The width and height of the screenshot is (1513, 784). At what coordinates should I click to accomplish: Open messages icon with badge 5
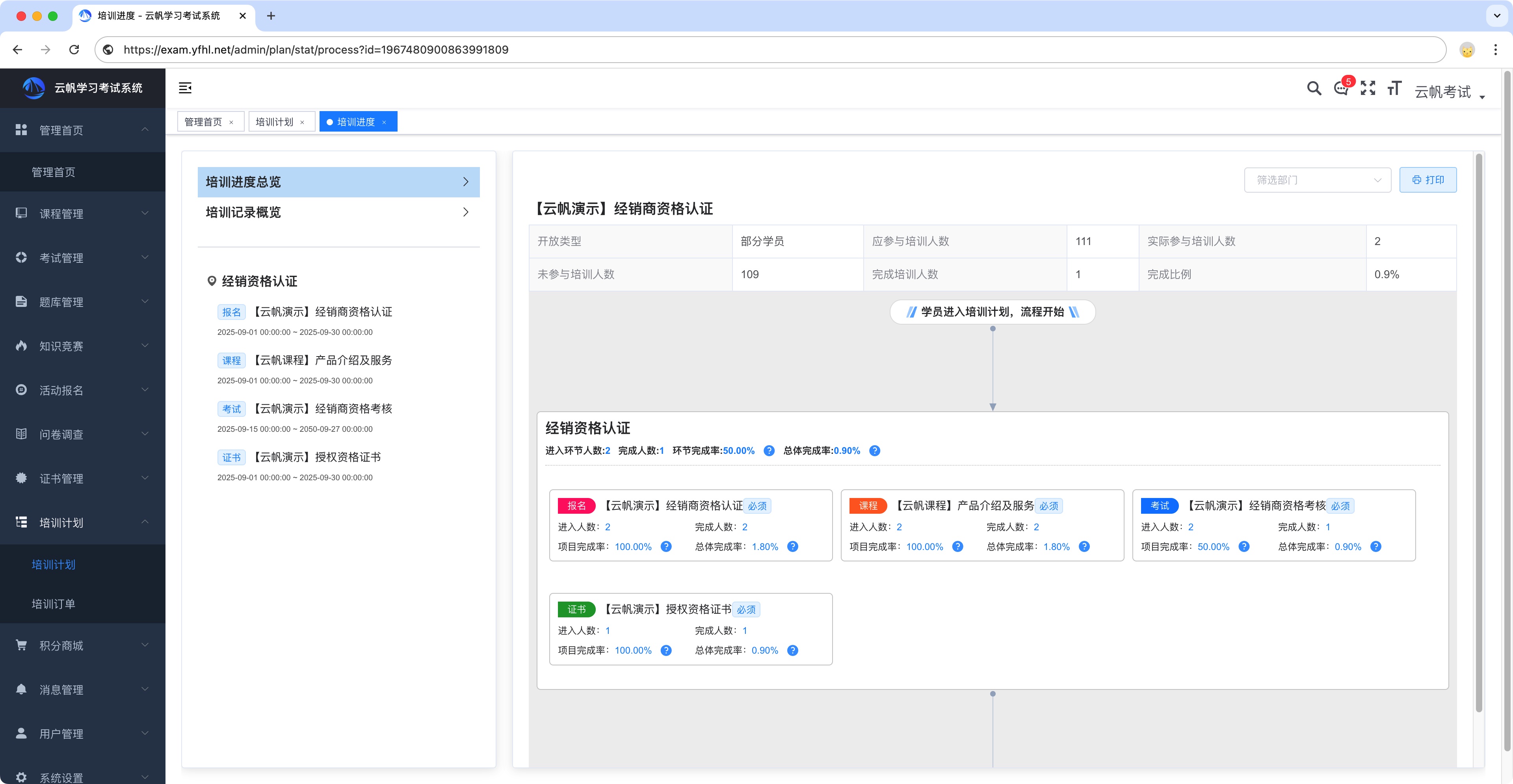point(1342,88)
